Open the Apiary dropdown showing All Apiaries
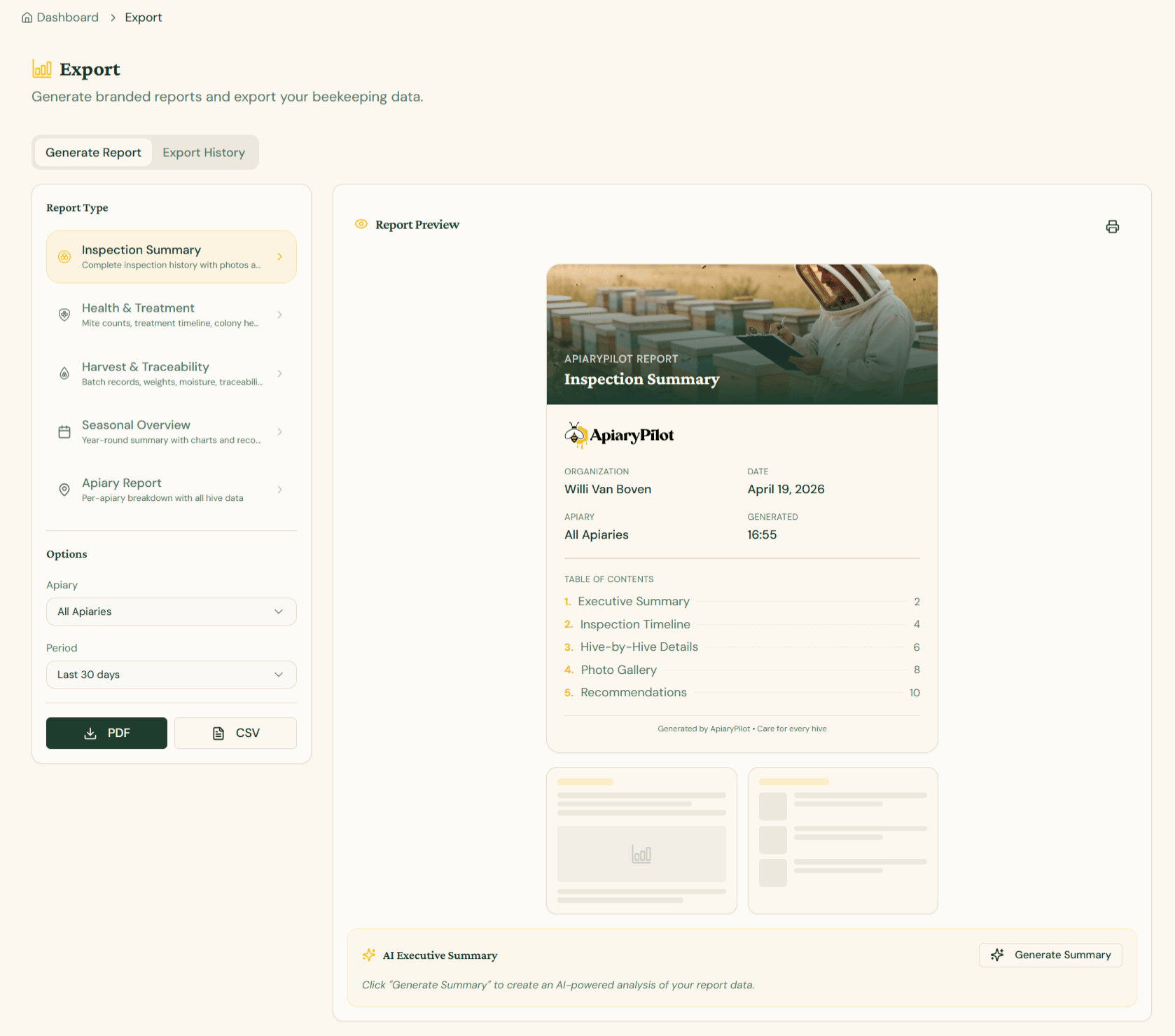The height and width of the screenshot is (1036, 1175). (172, 612)
